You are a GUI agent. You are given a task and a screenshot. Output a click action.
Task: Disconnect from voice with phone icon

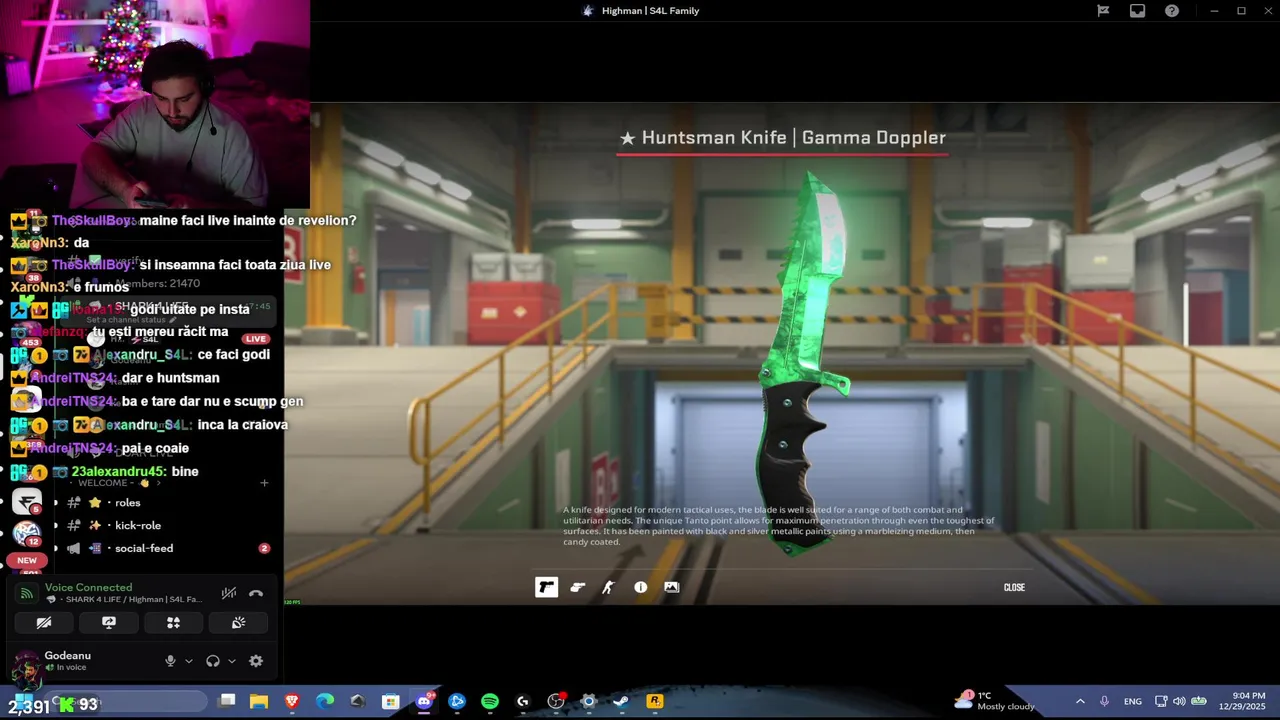coord(256,593)
